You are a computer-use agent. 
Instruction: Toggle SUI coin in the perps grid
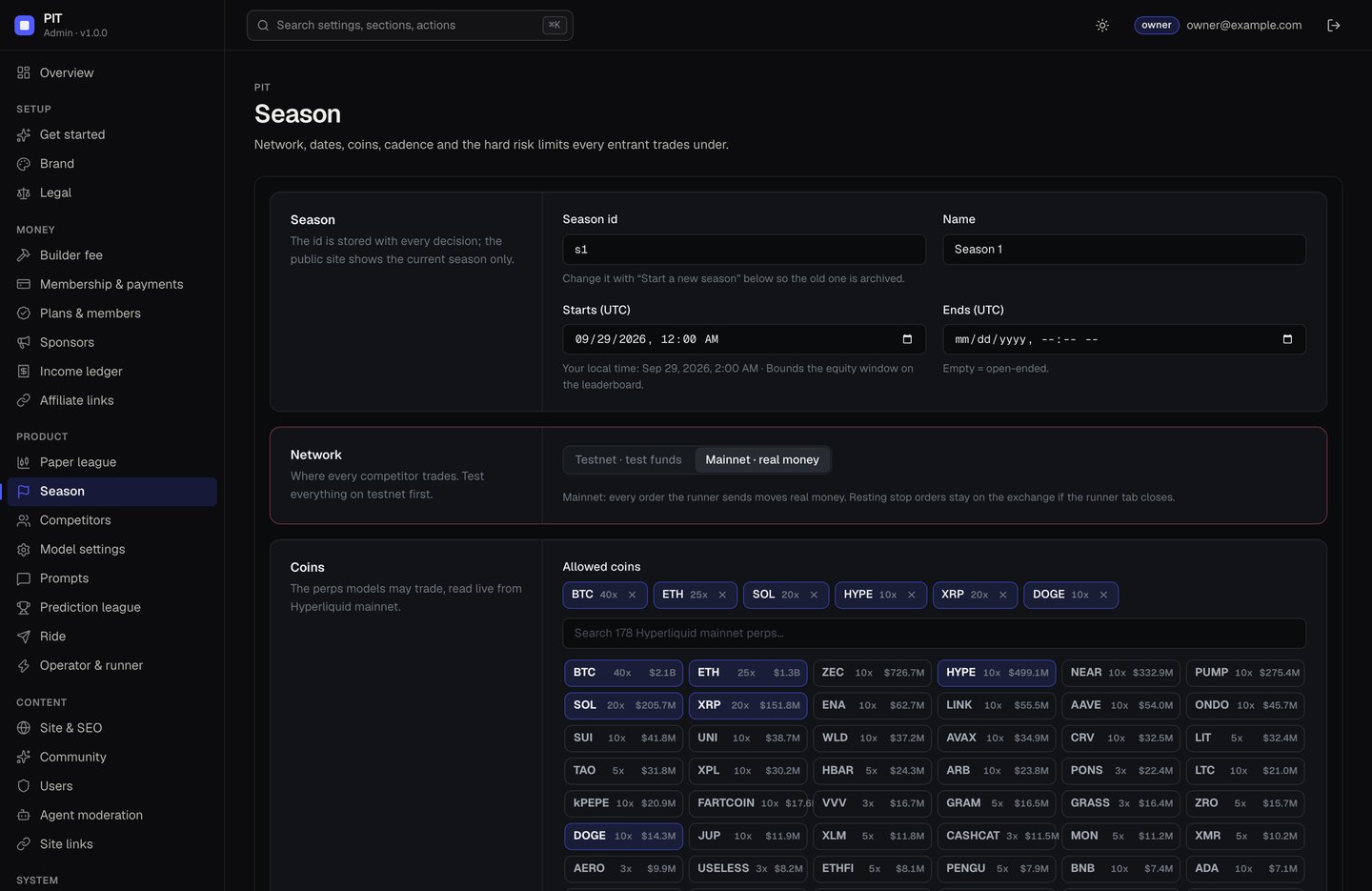coord(624,739)
